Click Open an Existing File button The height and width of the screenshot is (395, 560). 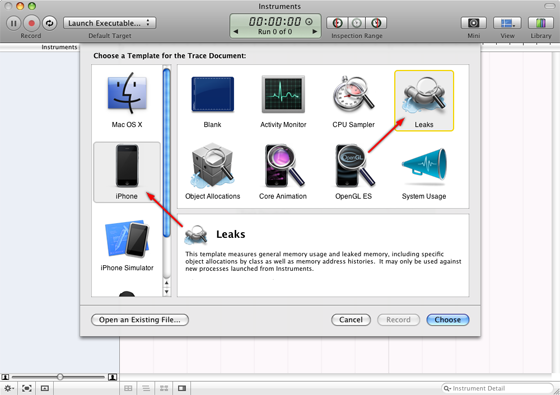[x=140, y=320]
